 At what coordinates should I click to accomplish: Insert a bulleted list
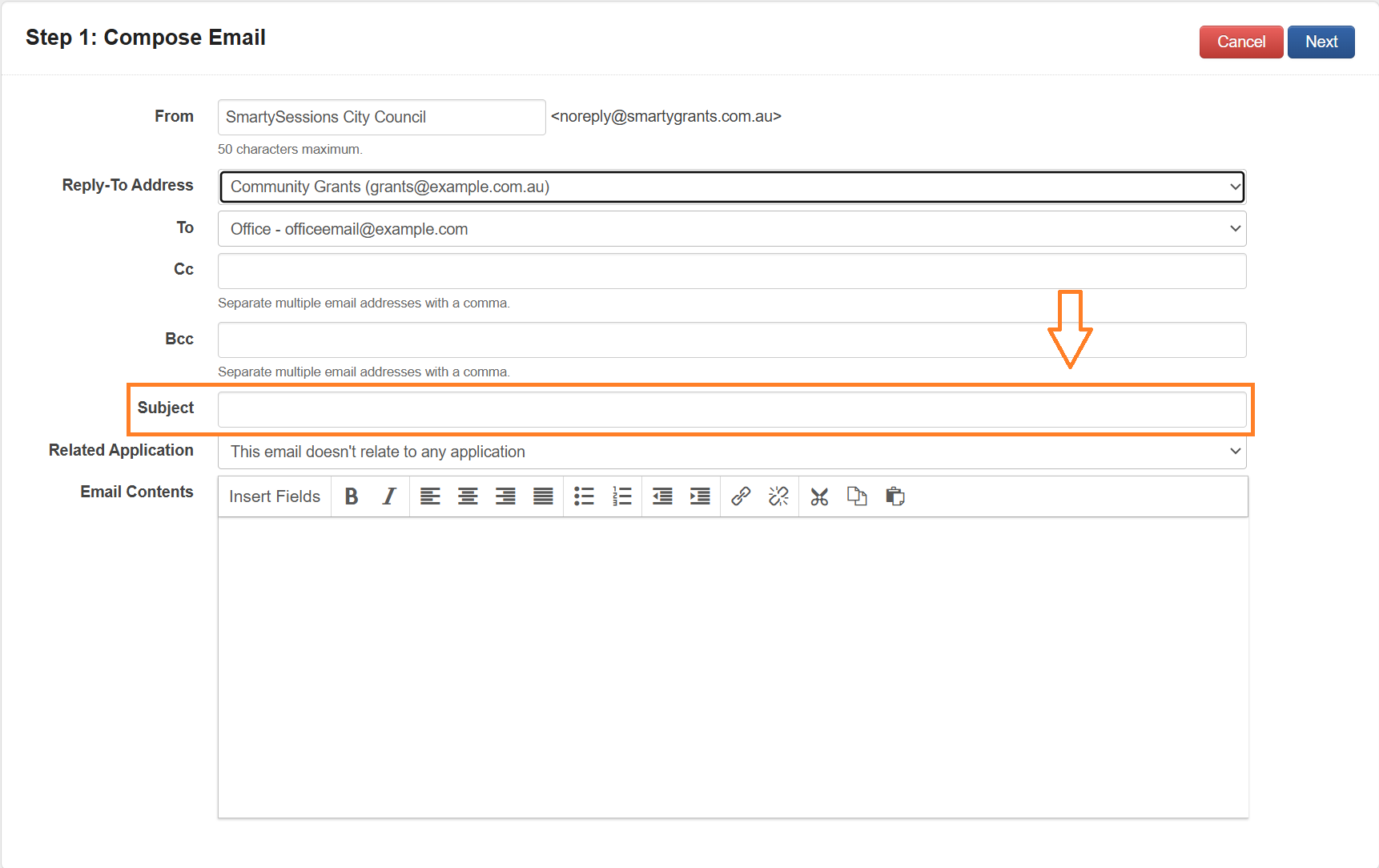[x=584, y=496]
